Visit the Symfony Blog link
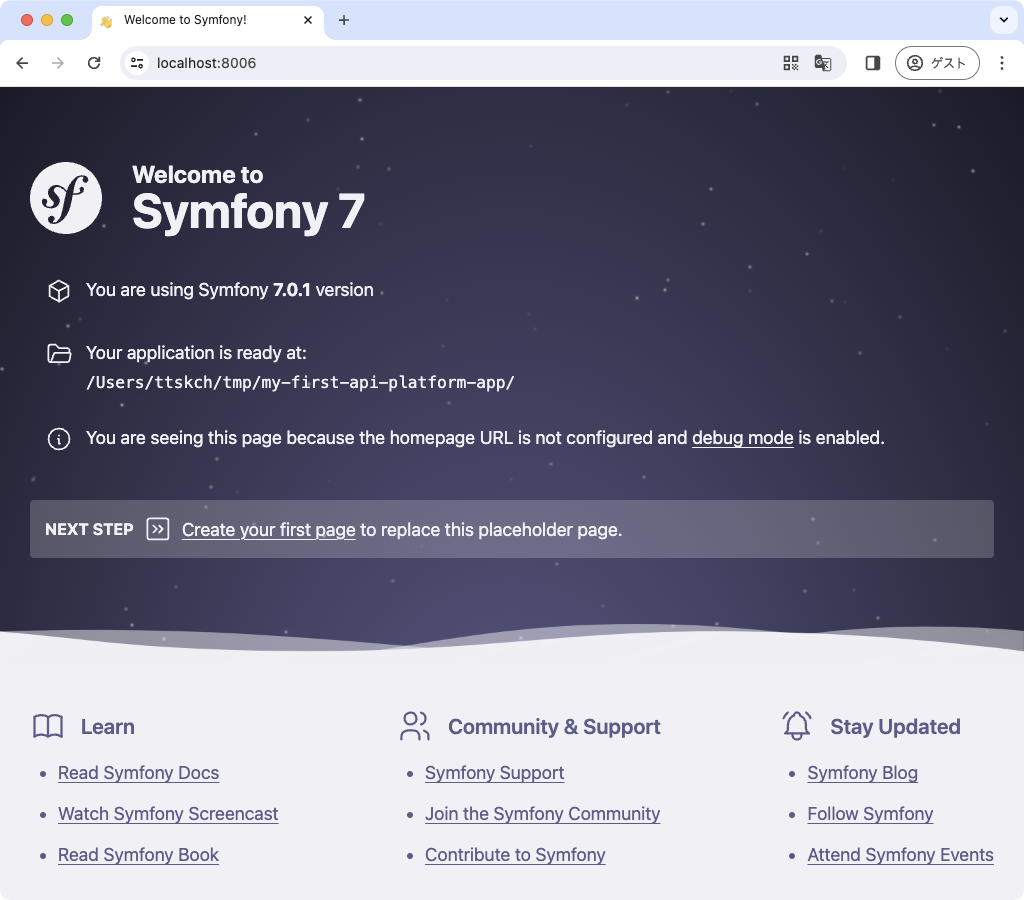Image resolution: width=1024 pixels, height=900 pixels. tap(862, 773)
